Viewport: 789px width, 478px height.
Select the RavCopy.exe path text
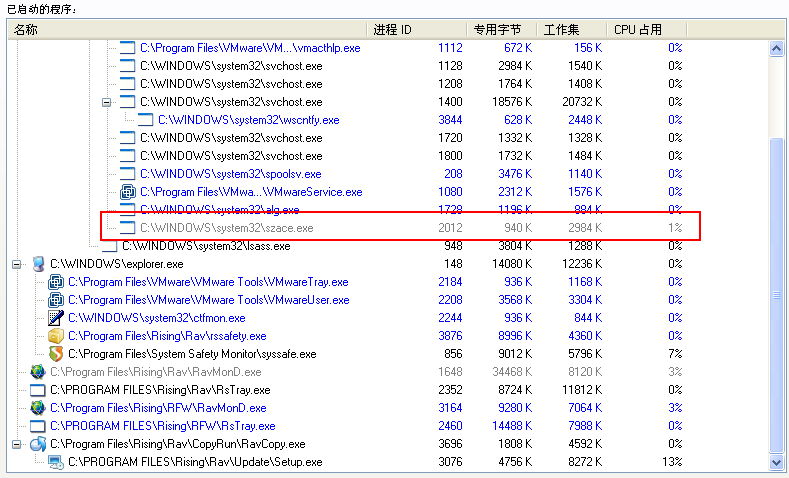tap(178, 444)
